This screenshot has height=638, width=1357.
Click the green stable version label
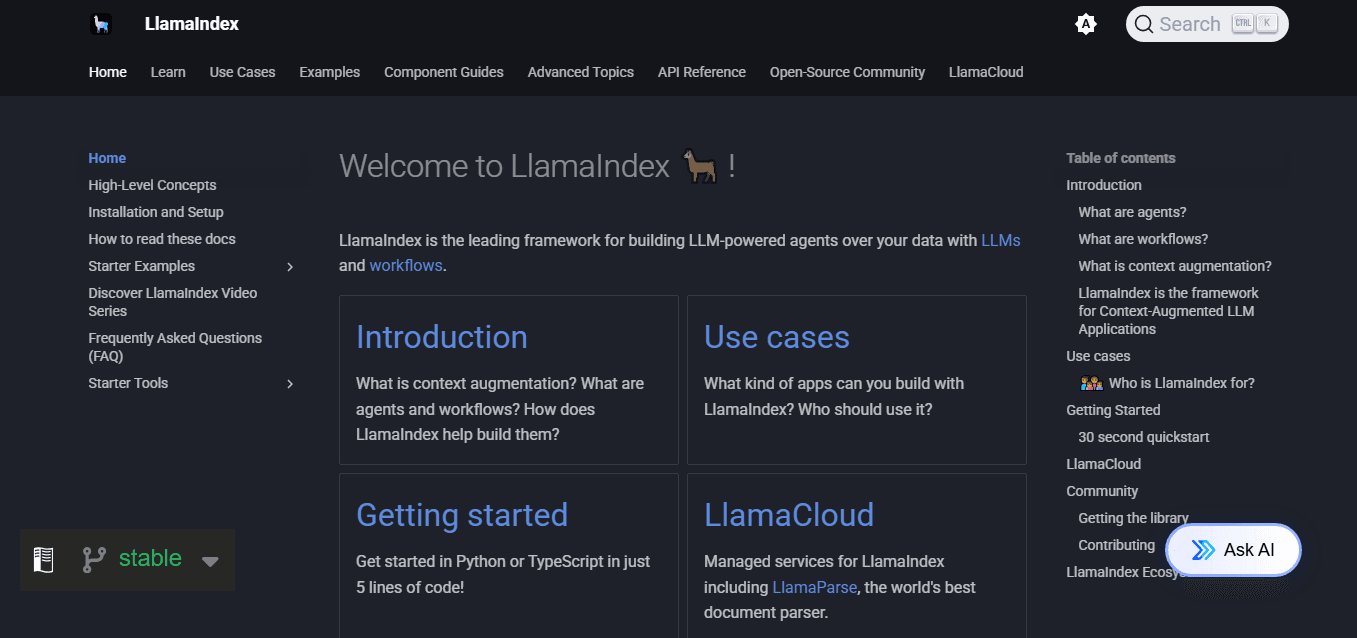coord(150,559)
